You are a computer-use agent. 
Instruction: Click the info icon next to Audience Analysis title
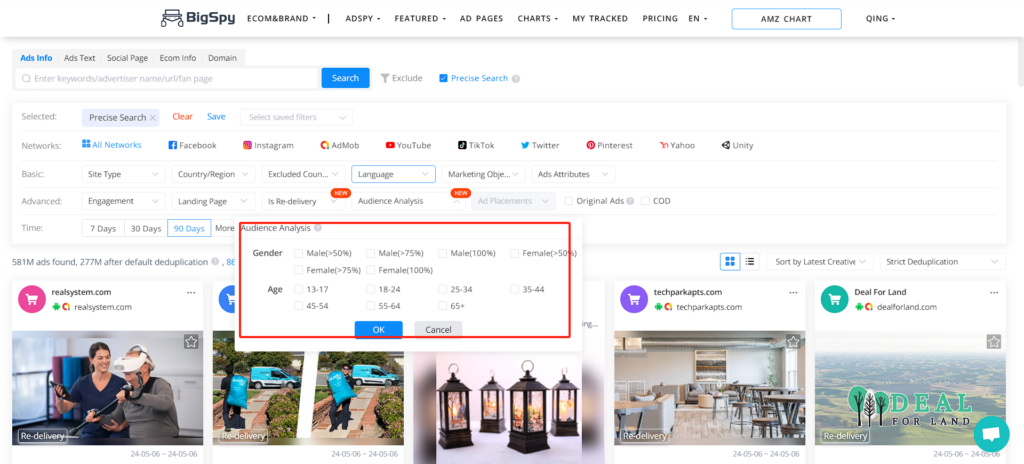[317, 228]
